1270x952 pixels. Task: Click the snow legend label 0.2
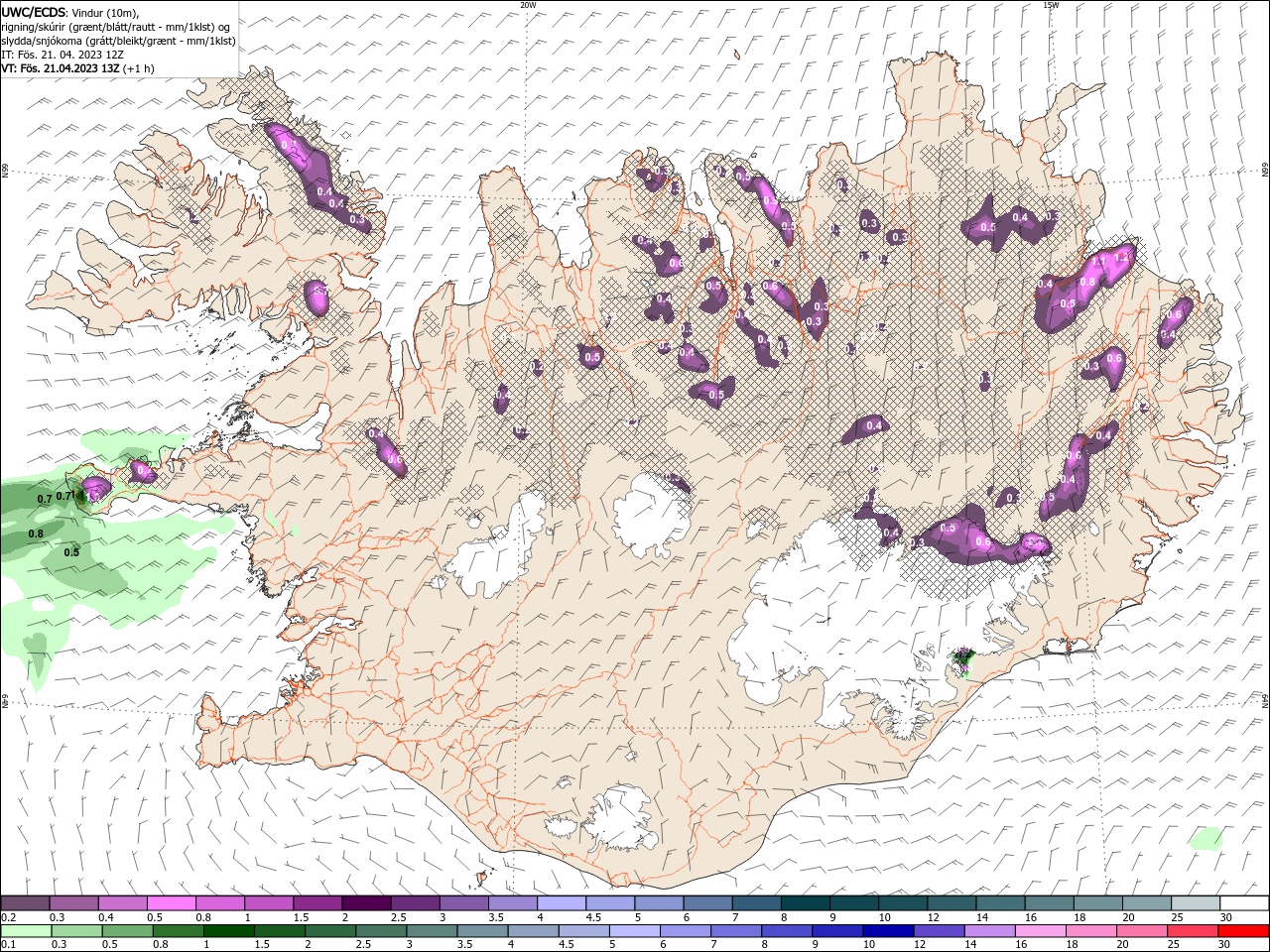(8, 917)
